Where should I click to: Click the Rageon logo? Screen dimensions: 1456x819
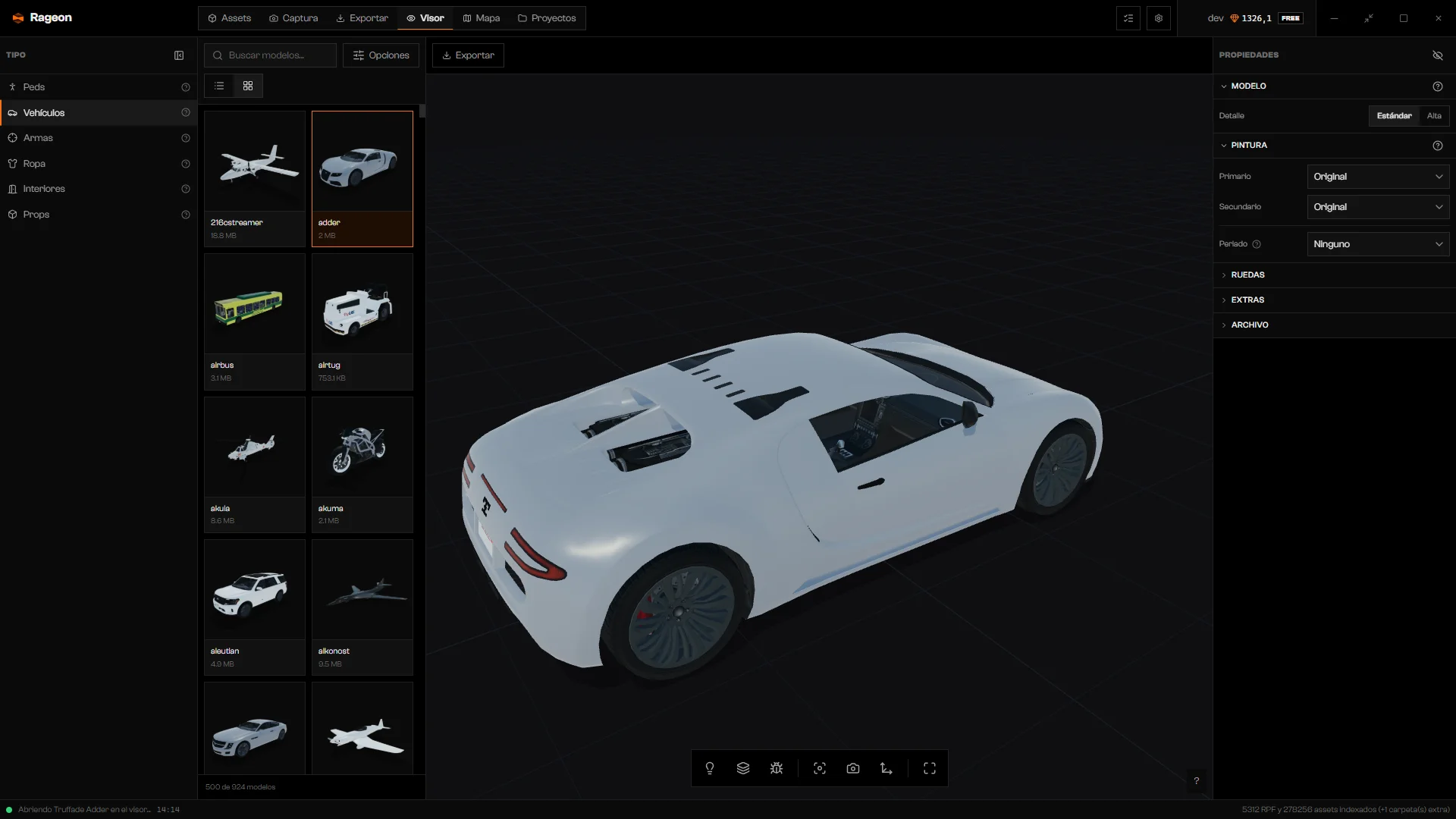pyautogui.click(x=42, y=17)
